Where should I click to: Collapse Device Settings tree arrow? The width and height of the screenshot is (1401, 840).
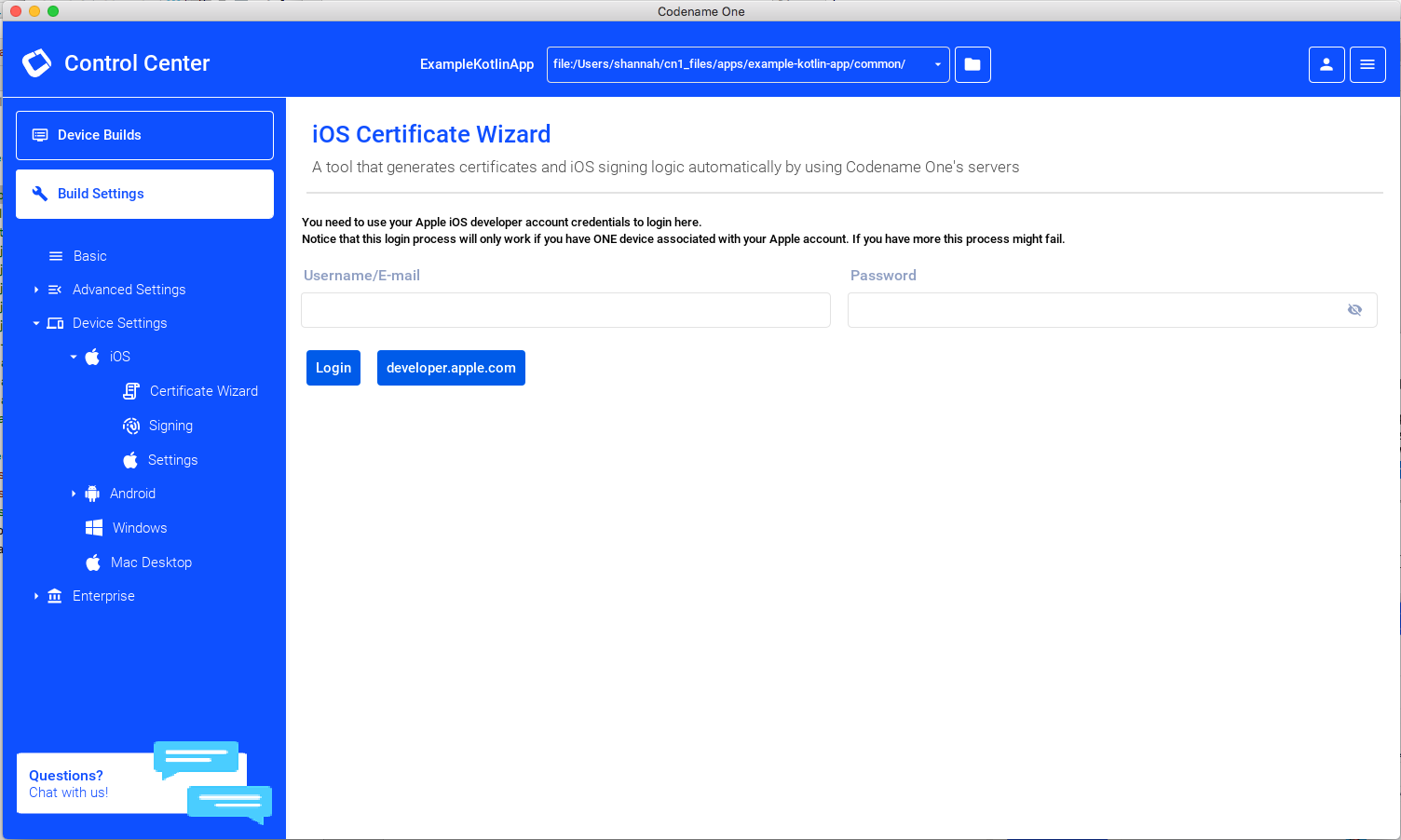[x=36, y=323]
